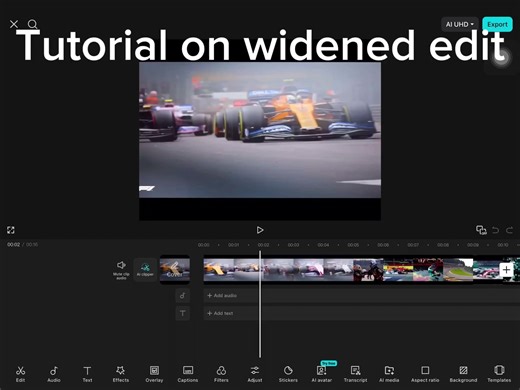Image resolution: width=520 pixels, height=390 pixels.
Task: Open the Edit scissors tool
Action: click(20, 374)
